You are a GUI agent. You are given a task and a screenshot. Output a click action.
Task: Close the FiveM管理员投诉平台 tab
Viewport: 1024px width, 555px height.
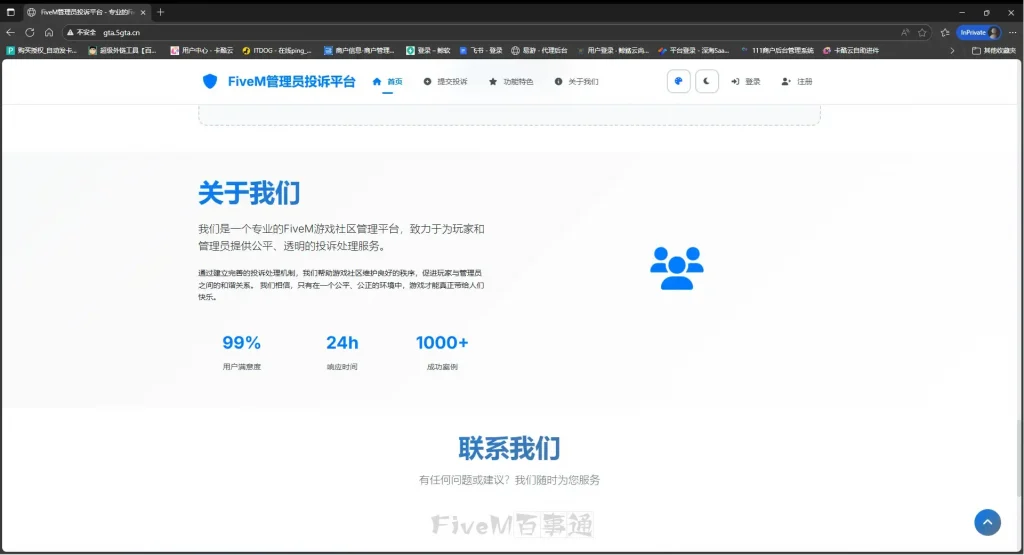[x=143, y=12]
